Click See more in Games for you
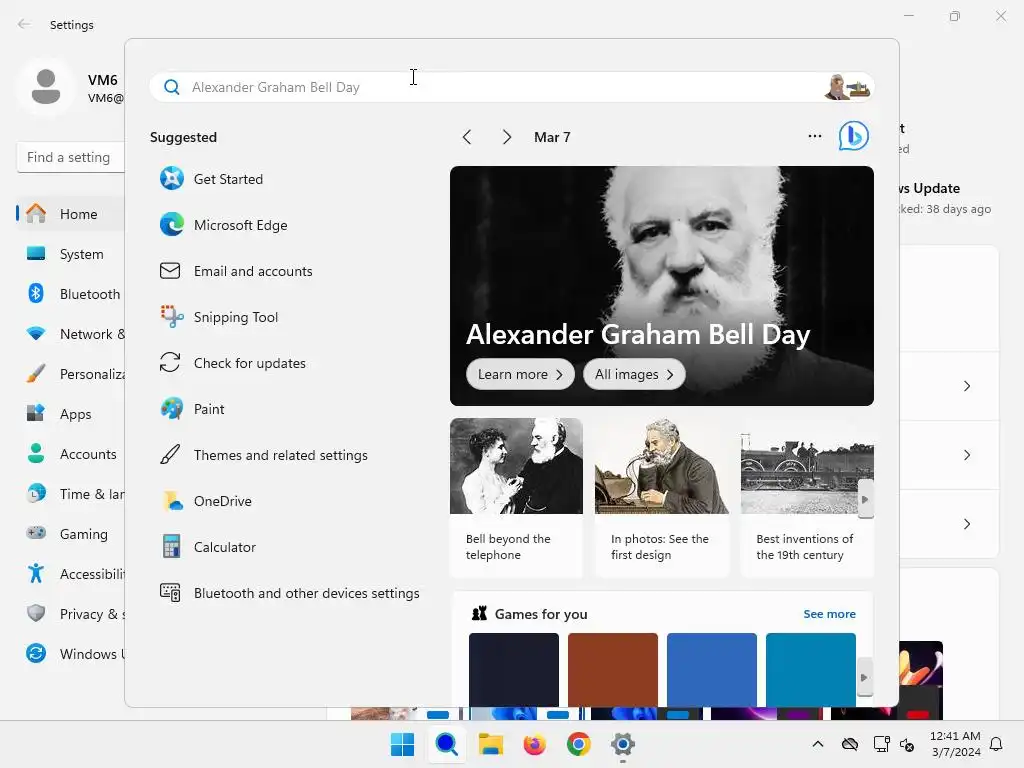This screenshot has height=768, width=1024. point(829,614)
